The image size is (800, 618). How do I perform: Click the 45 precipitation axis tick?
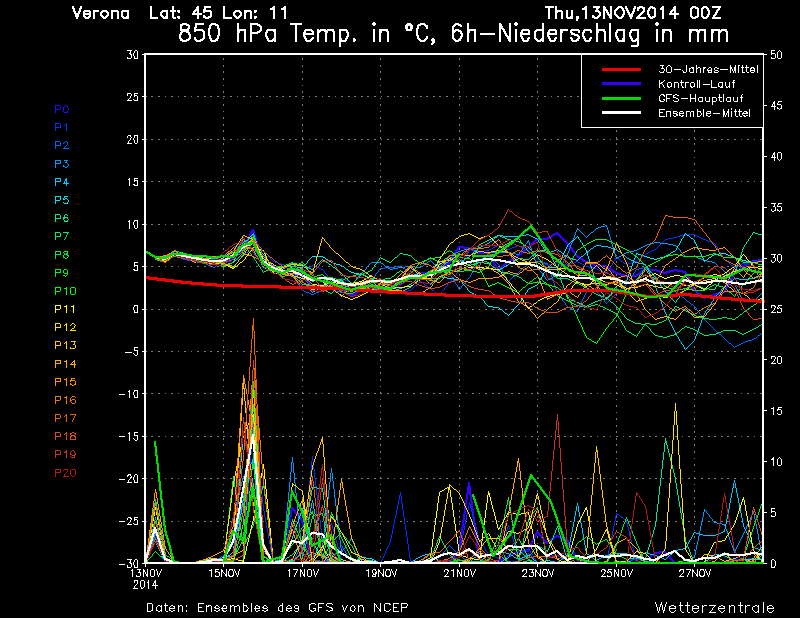coord(776,106)
